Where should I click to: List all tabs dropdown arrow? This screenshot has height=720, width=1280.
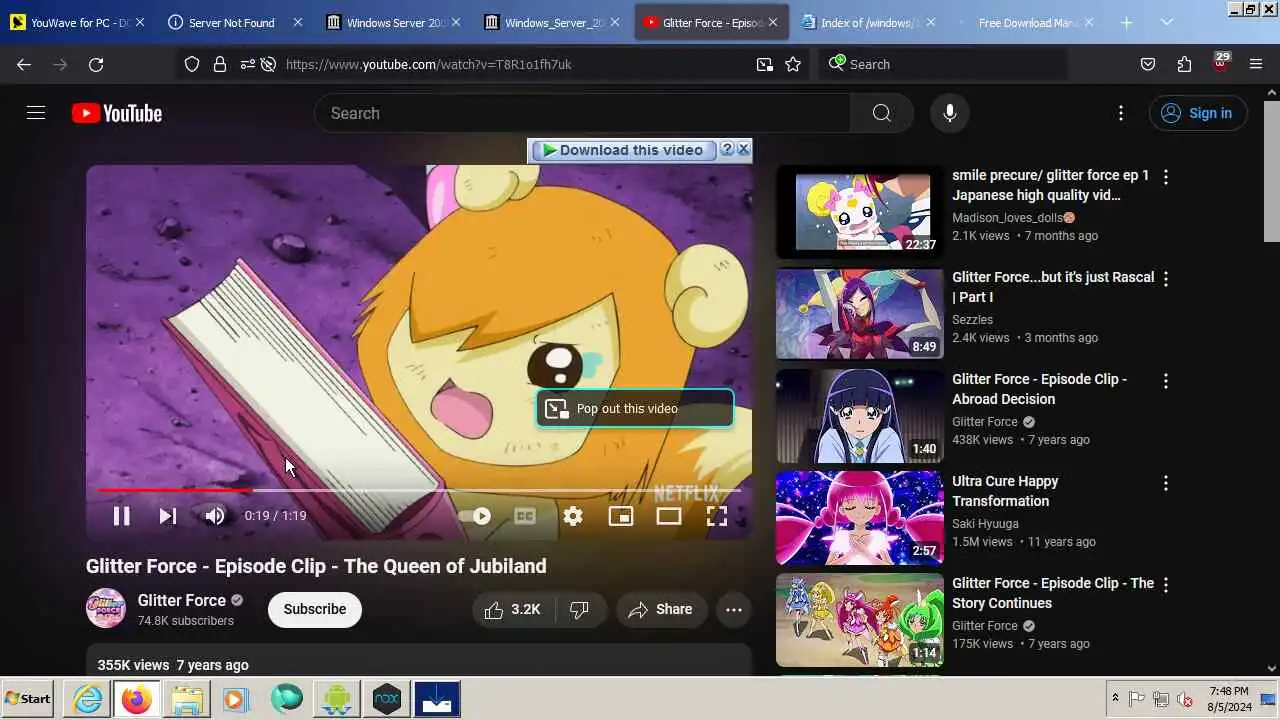(1167, 22)
